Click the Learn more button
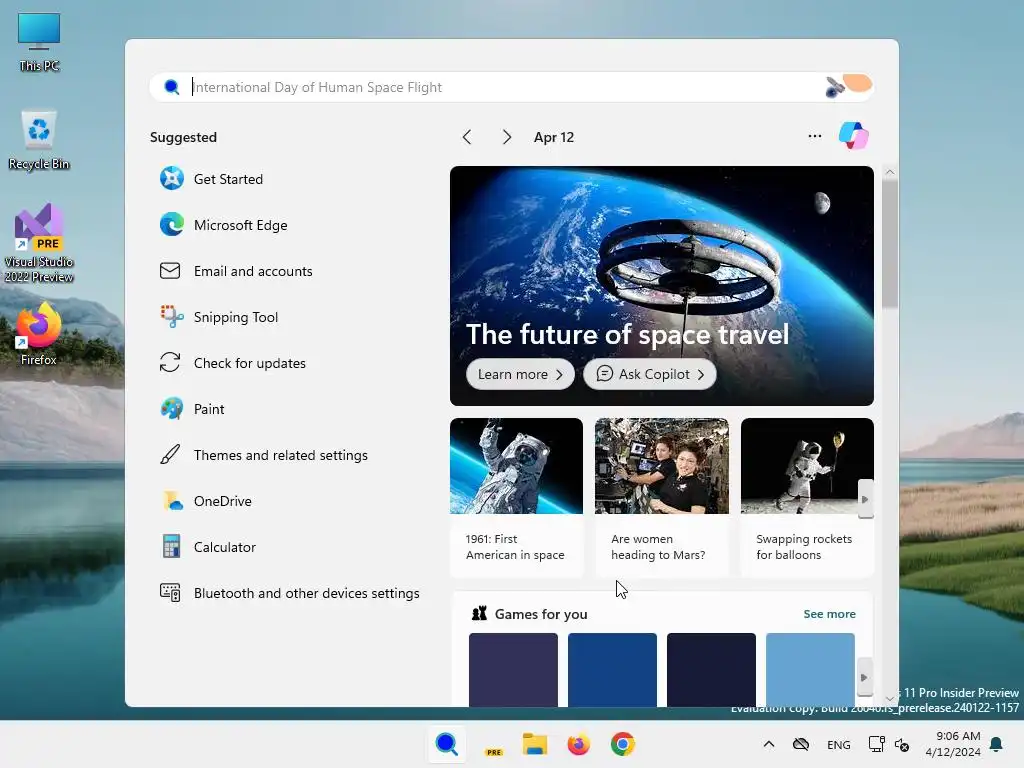Viewport: 1024px width, 768px height. point(520,374)
